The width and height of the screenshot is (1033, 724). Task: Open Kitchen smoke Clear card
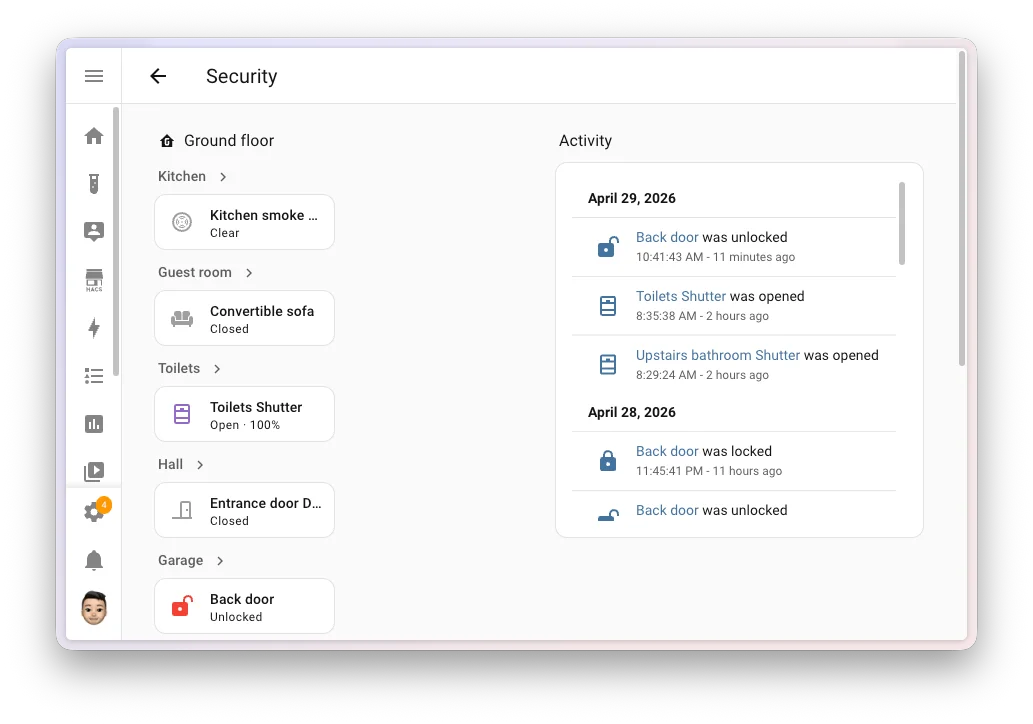(244, 222)
